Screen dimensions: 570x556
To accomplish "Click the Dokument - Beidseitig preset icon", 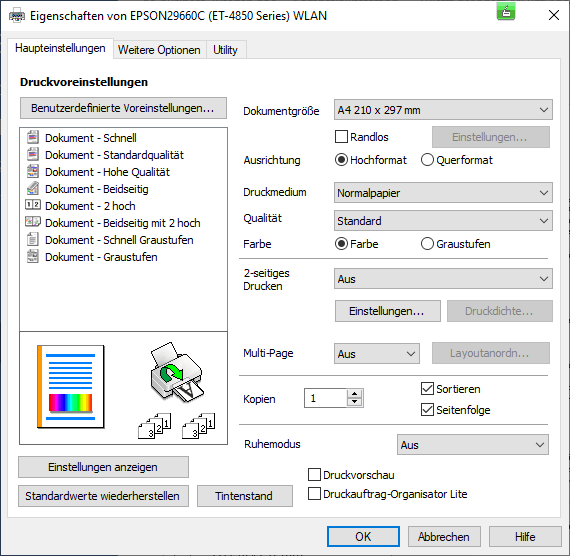I will click(x=33, y=188).
